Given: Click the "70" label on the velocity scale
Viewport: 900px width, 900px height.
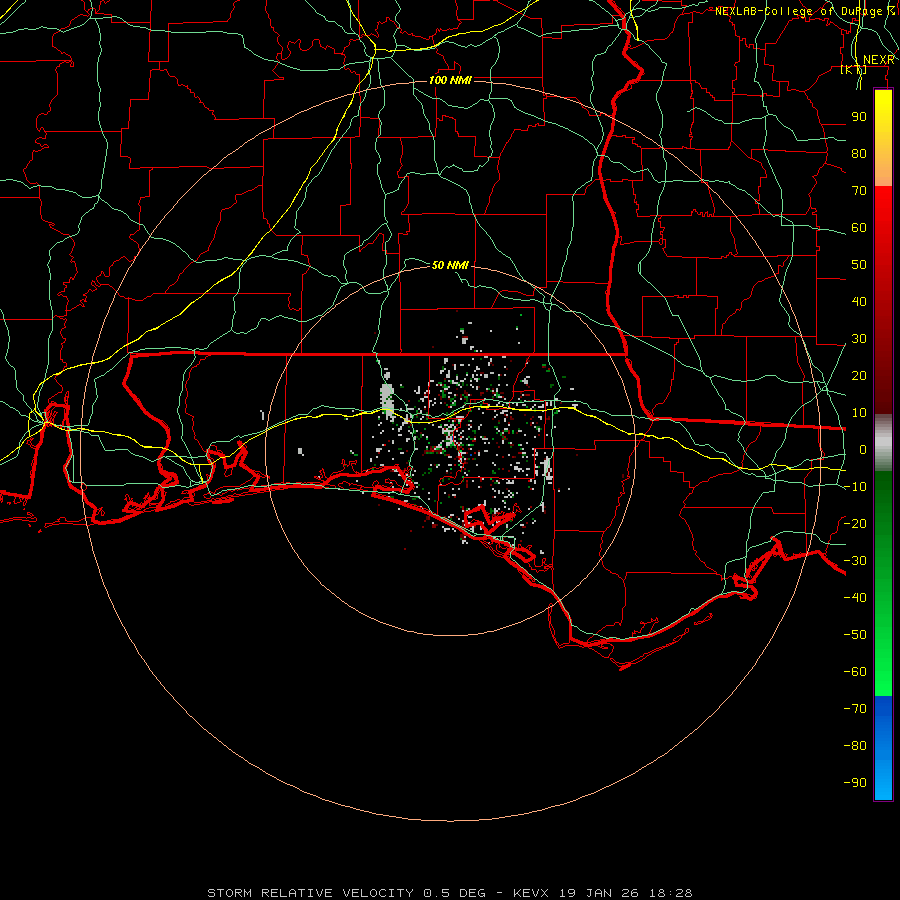Looking at the screenshot, I should click(859, 191).
